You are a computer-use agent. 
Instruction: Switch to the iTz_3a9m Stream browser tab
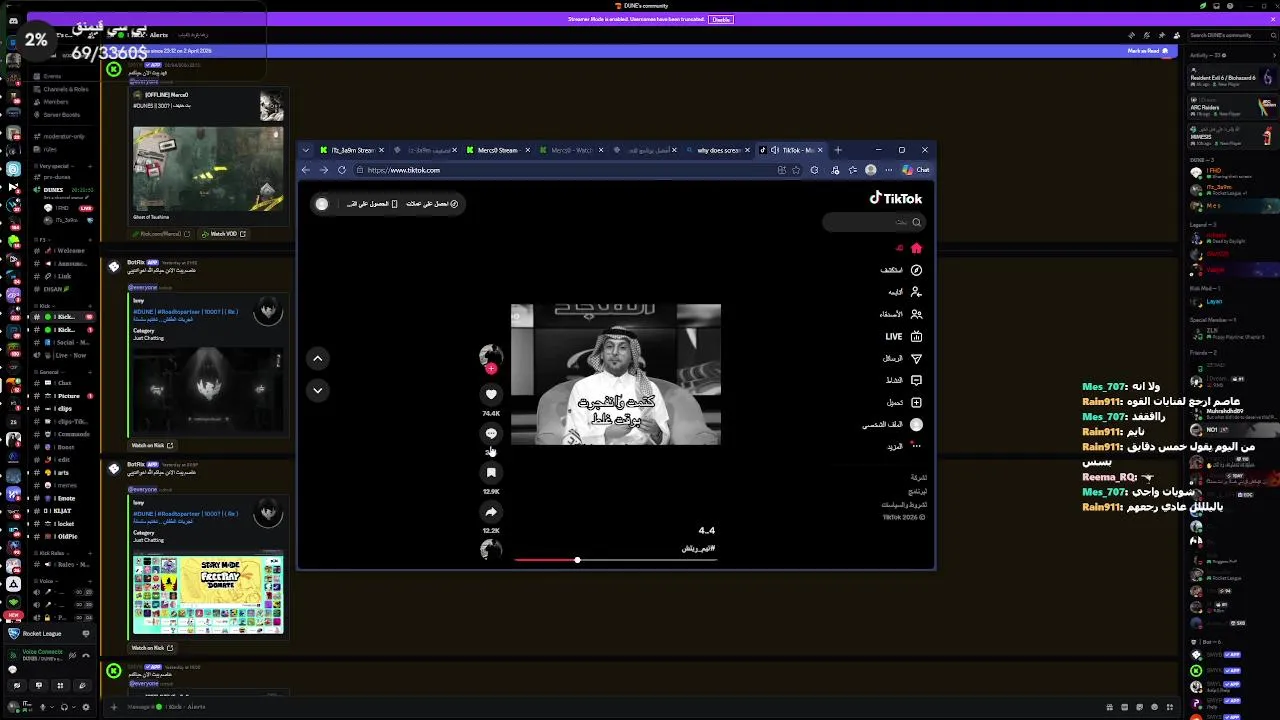[351, 150]
